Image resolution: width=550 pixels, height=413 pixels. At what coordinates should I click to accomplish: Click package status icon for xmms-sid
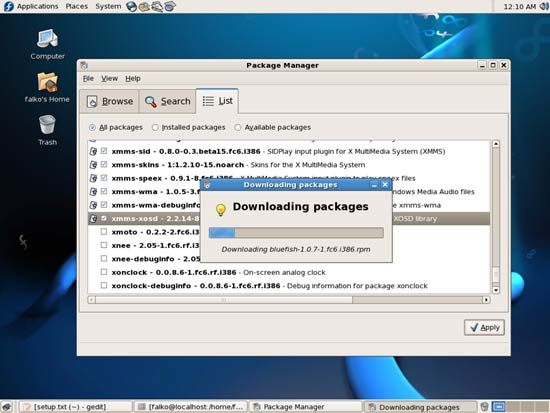click(x=93, y=151)
